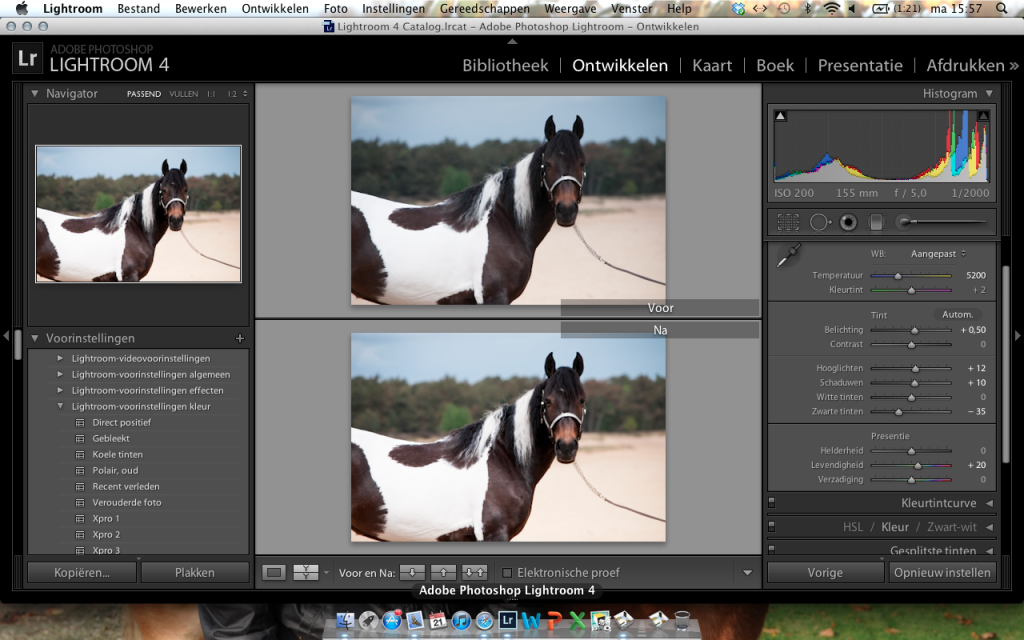Select the Crop Overlay tool
The height and width of the screenshot is (640, 1024).
(x=788, y=223)
